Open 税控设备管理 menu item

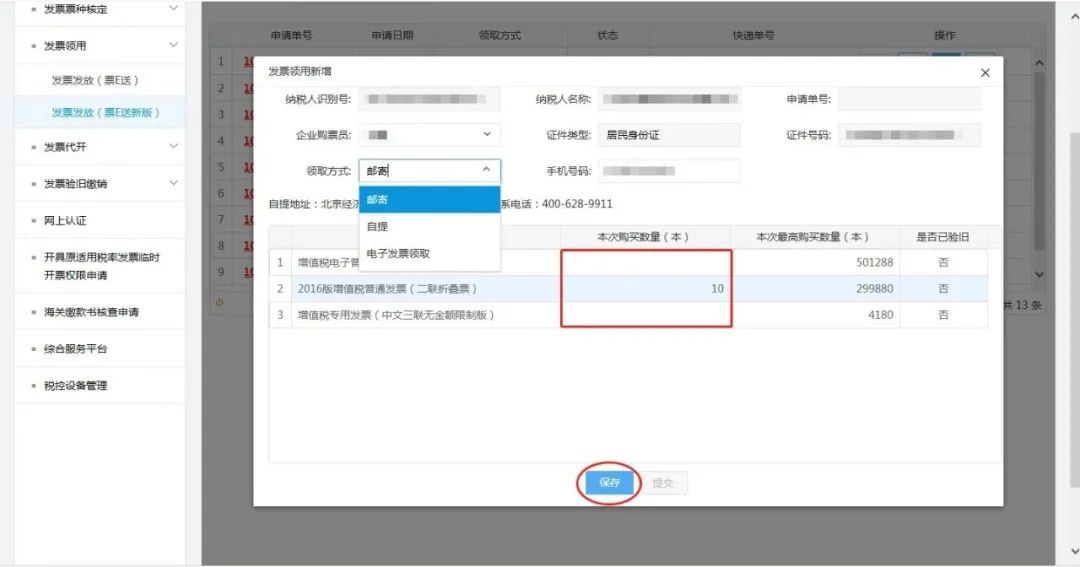[x=75, y=386]
